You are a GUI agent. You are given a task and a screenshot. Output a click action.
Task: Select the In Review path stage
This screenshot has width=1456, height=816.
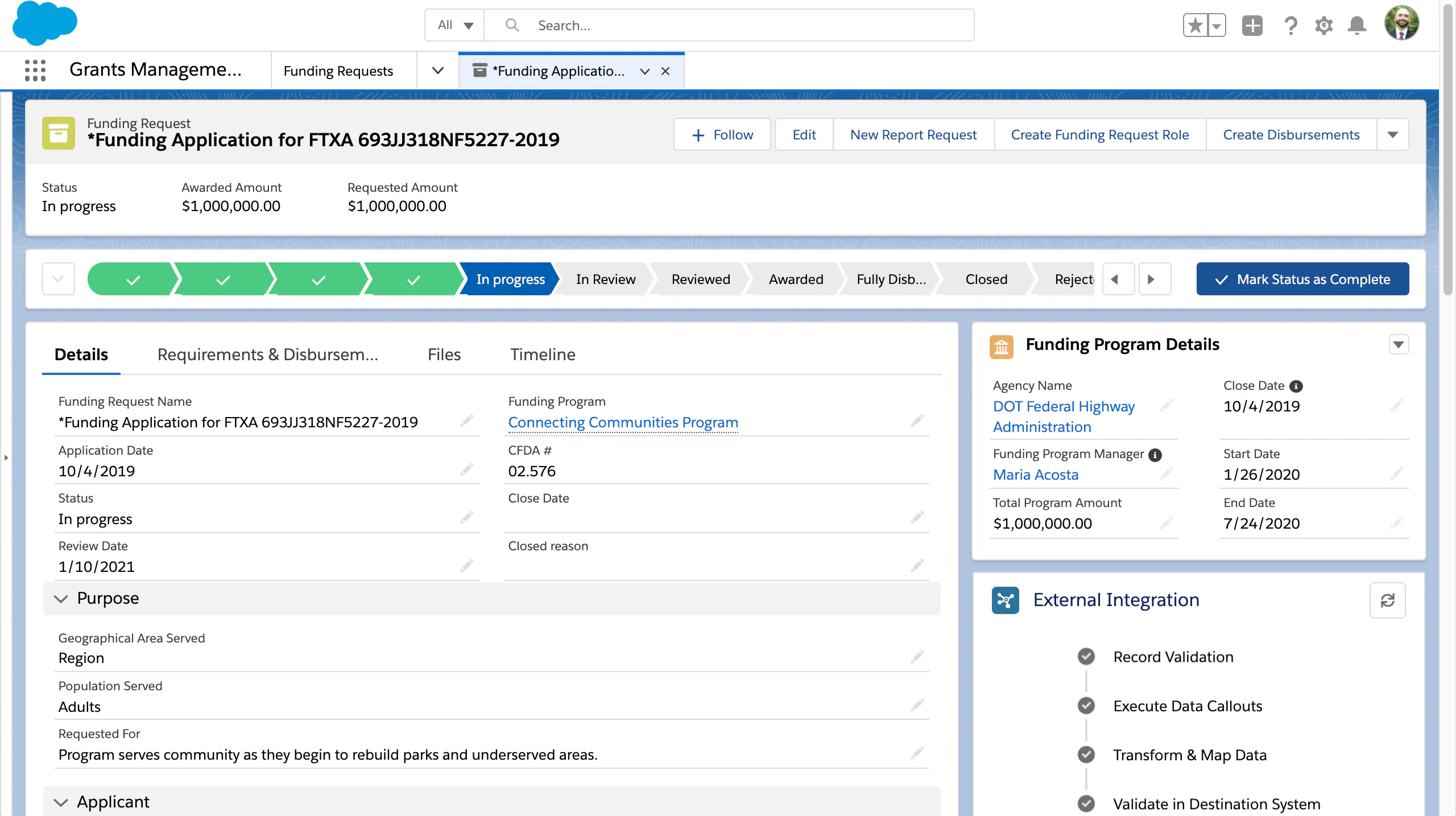[x=605, y=279]
